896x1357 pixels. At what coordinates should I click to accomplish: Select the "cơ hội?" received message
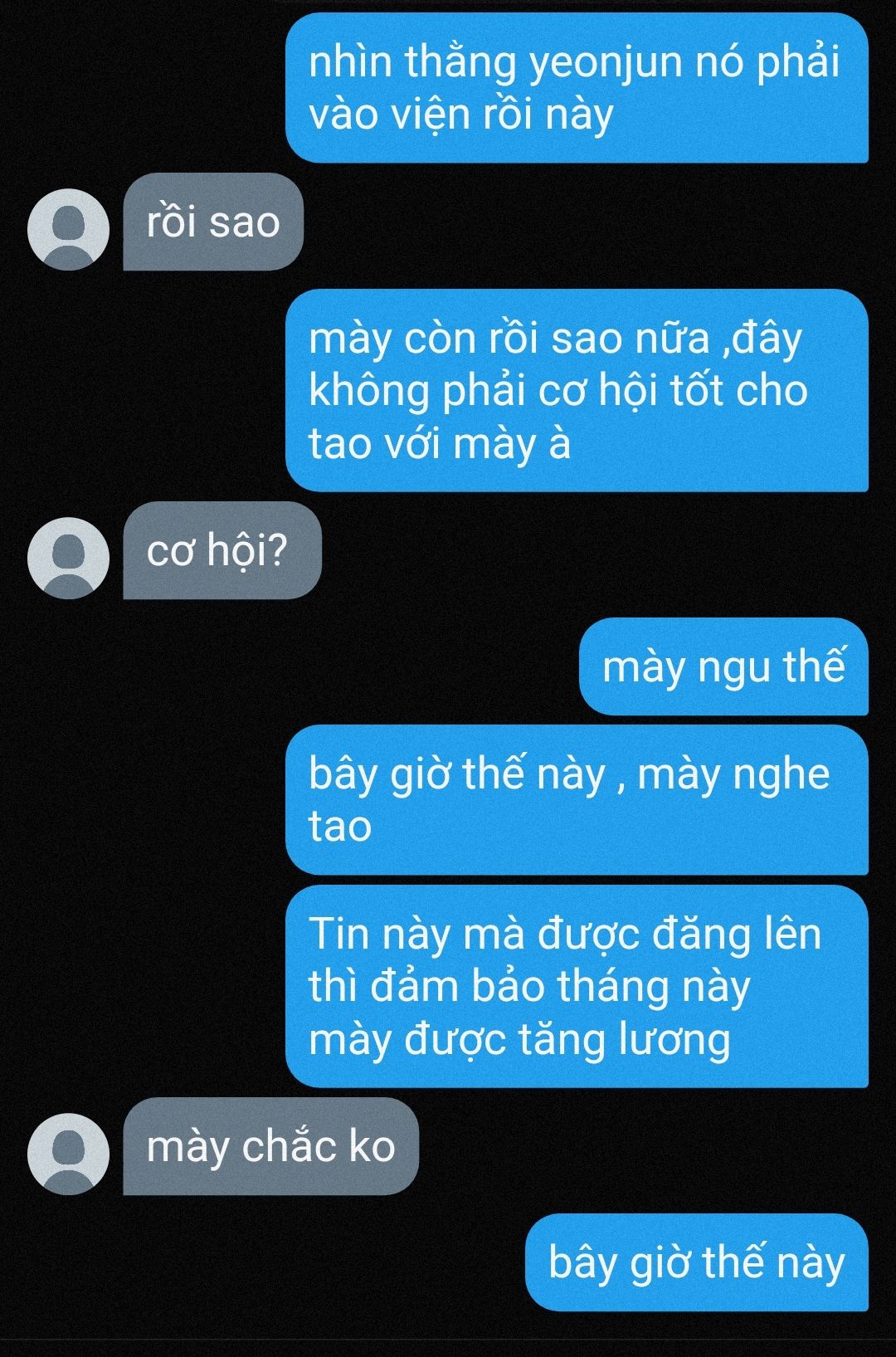pos(222,550)
